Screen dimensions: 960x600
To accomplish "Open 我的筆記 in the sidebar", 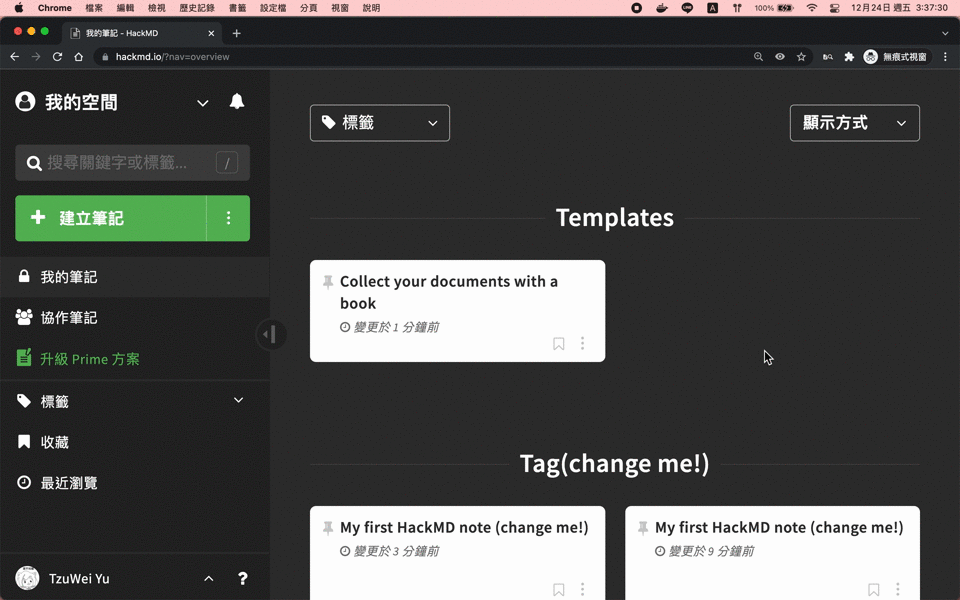I will tap(135, 277).
